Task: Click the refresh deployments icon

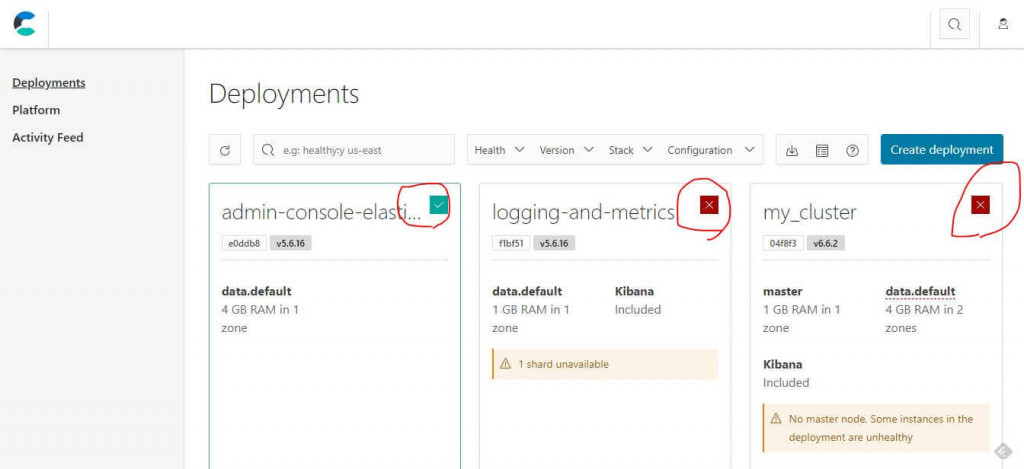Action: point(225,150)
